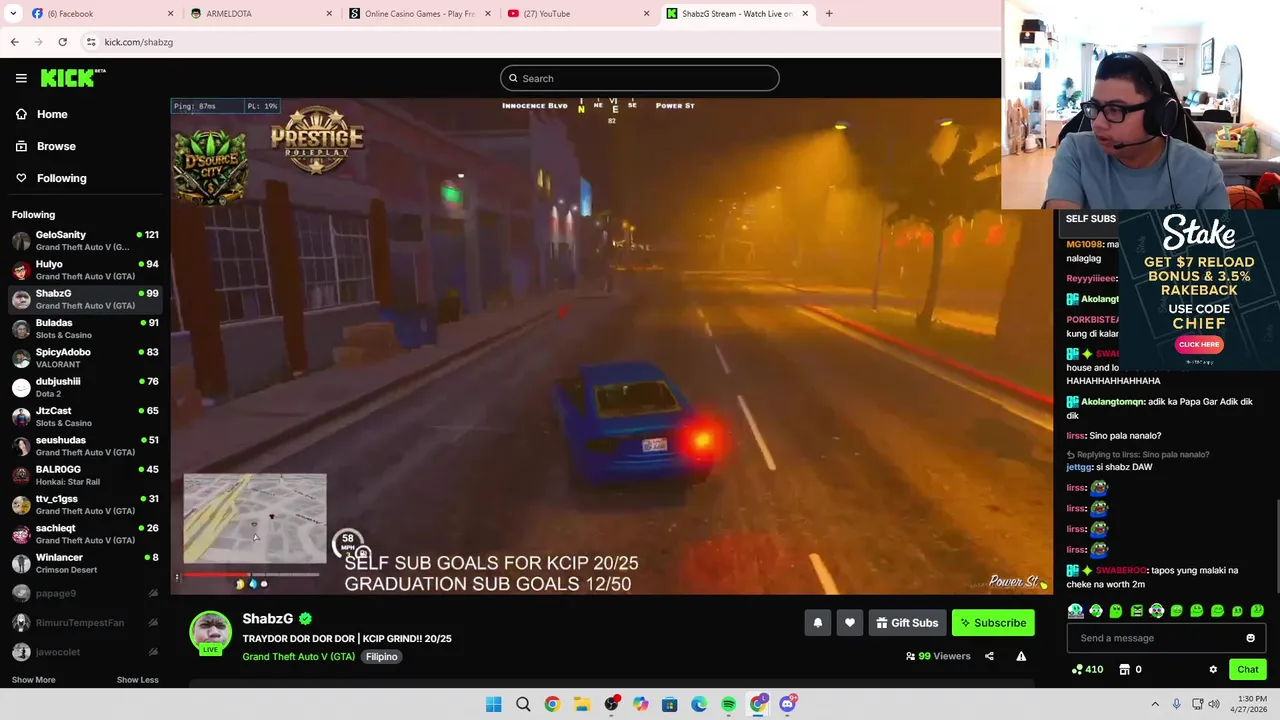Click the 410 channel points icon

1087,670
